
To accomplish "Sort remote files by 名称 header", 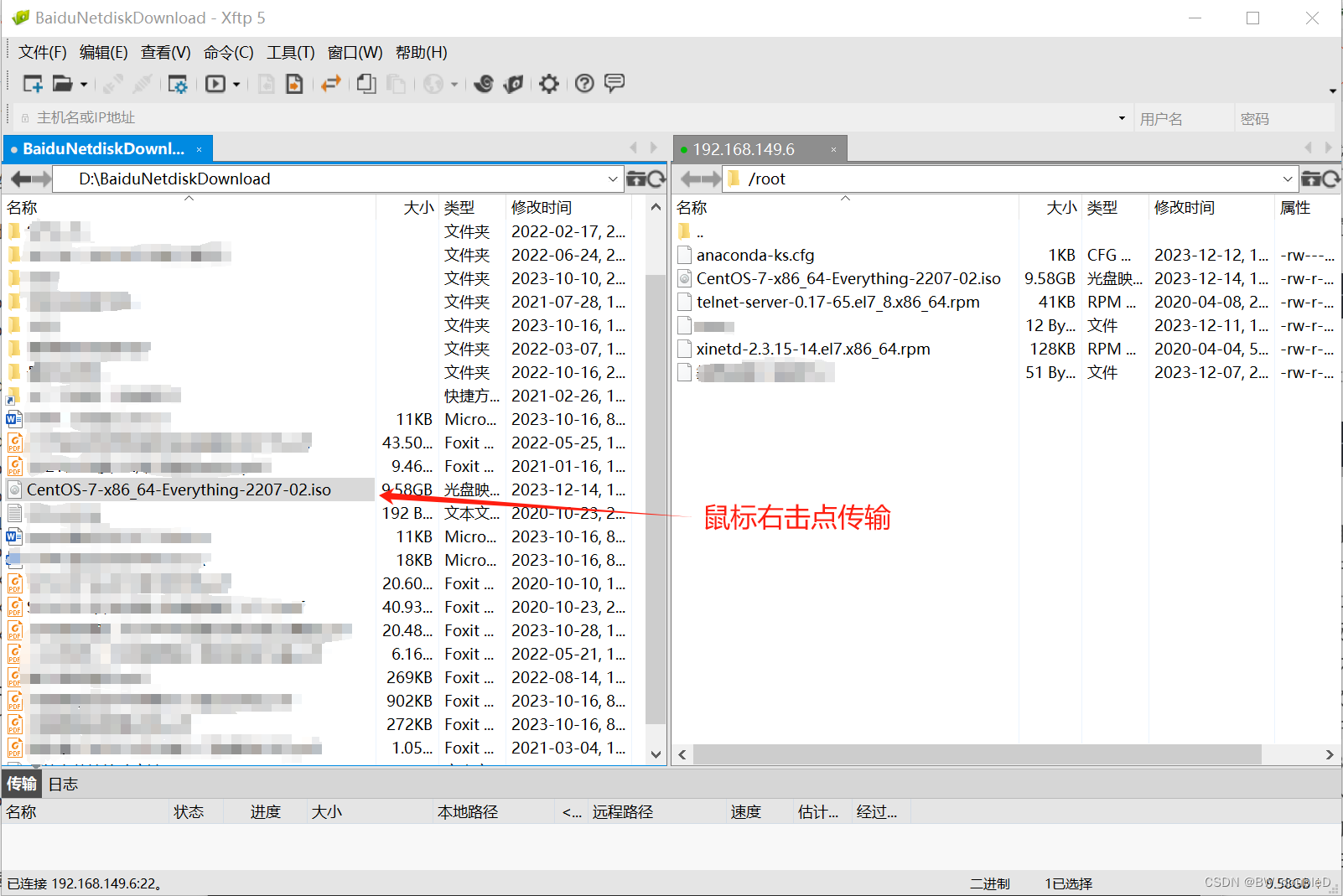I will (x=846, y=207).
